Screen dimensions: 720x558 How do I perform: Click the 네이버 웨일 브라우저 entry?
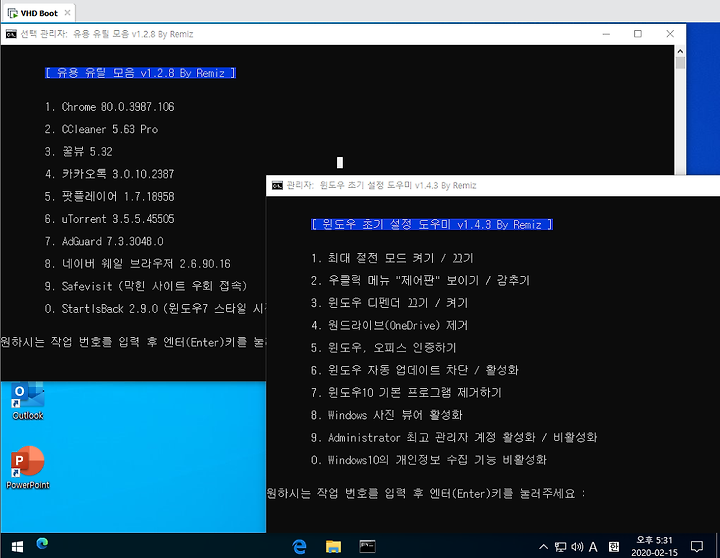(137, 264)
